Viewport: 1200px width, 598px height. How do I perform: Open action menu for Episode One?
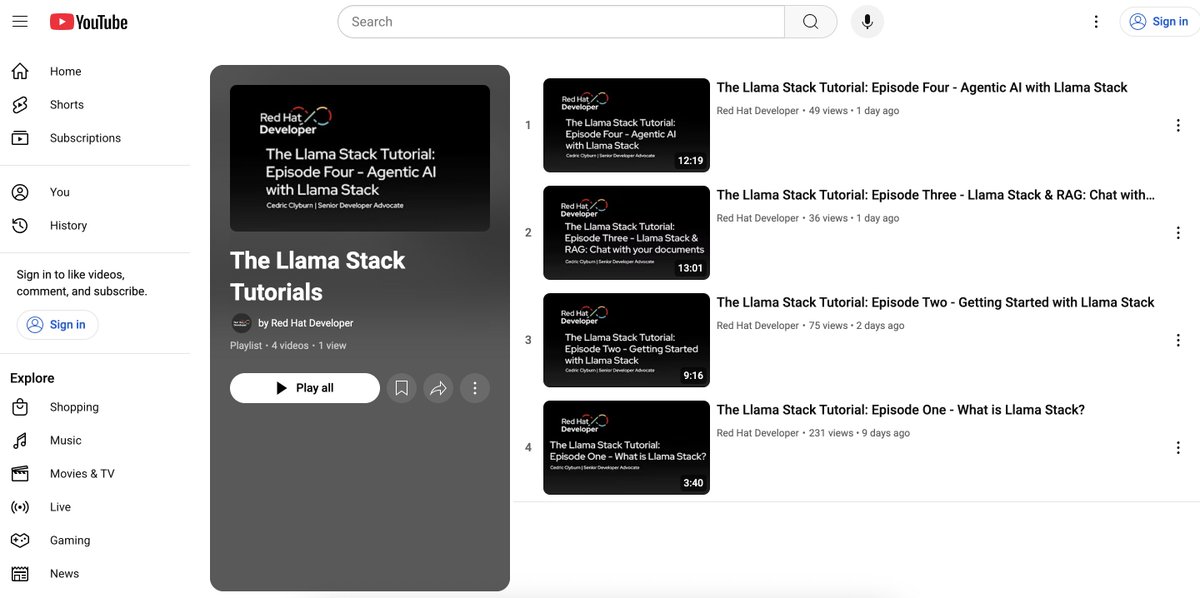point(1178,448)
